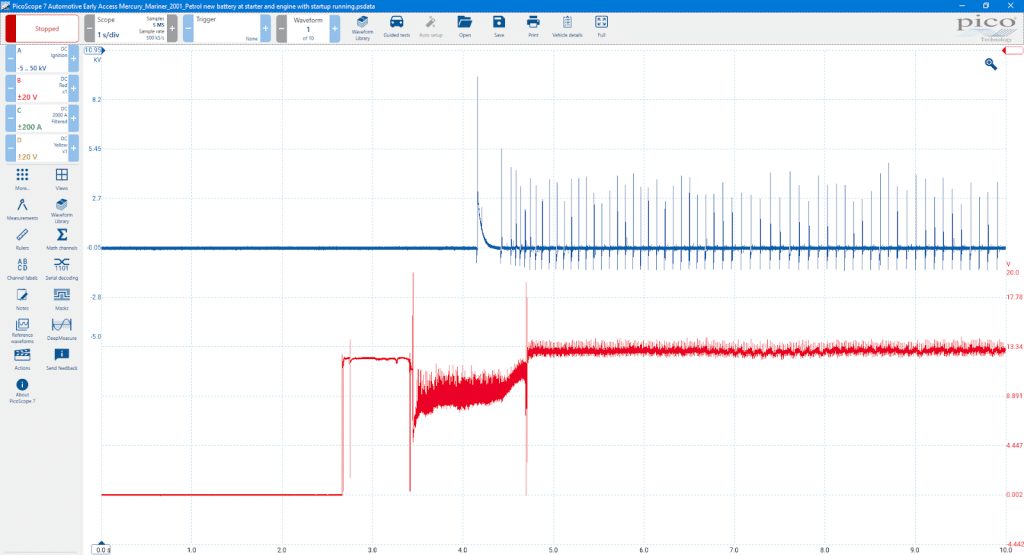Click the Auto setup wand icon
1024x555 pixels.
coord(430,27)
